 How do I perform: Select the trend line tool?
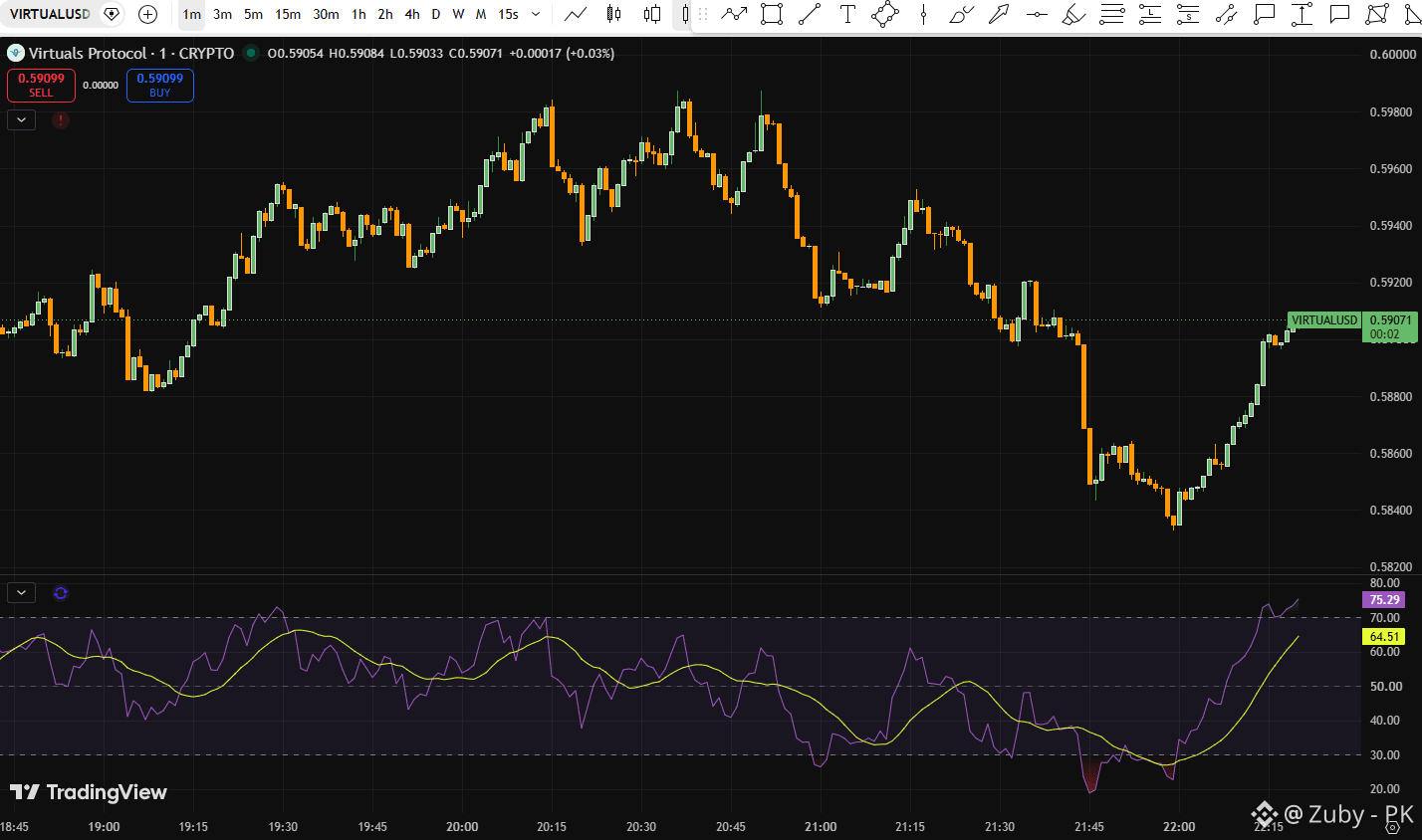point(810,14)
